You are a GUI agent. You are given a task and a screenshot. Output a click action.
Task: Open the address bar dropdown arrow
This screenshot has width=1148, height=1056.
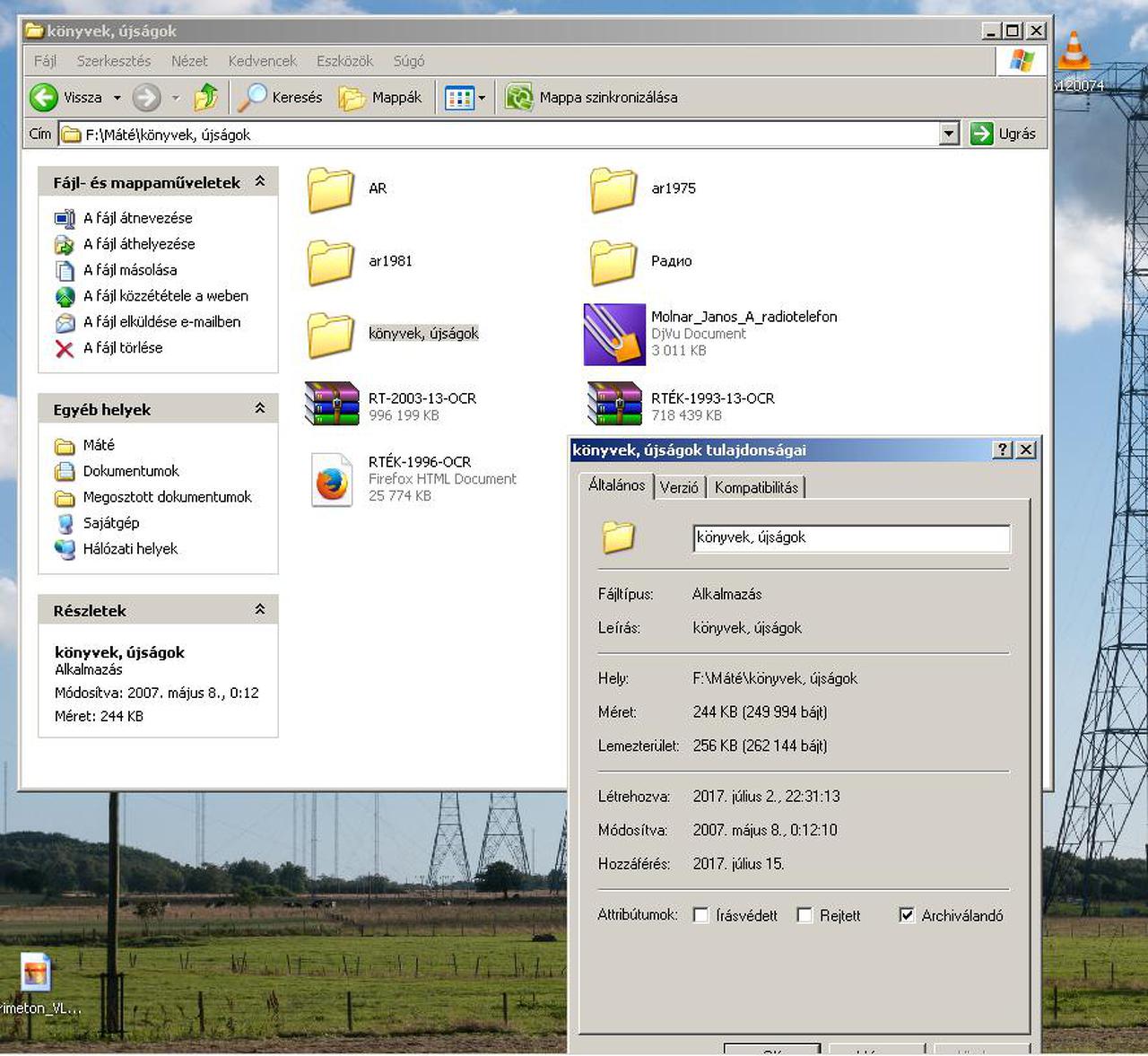[x=950, y=134]
